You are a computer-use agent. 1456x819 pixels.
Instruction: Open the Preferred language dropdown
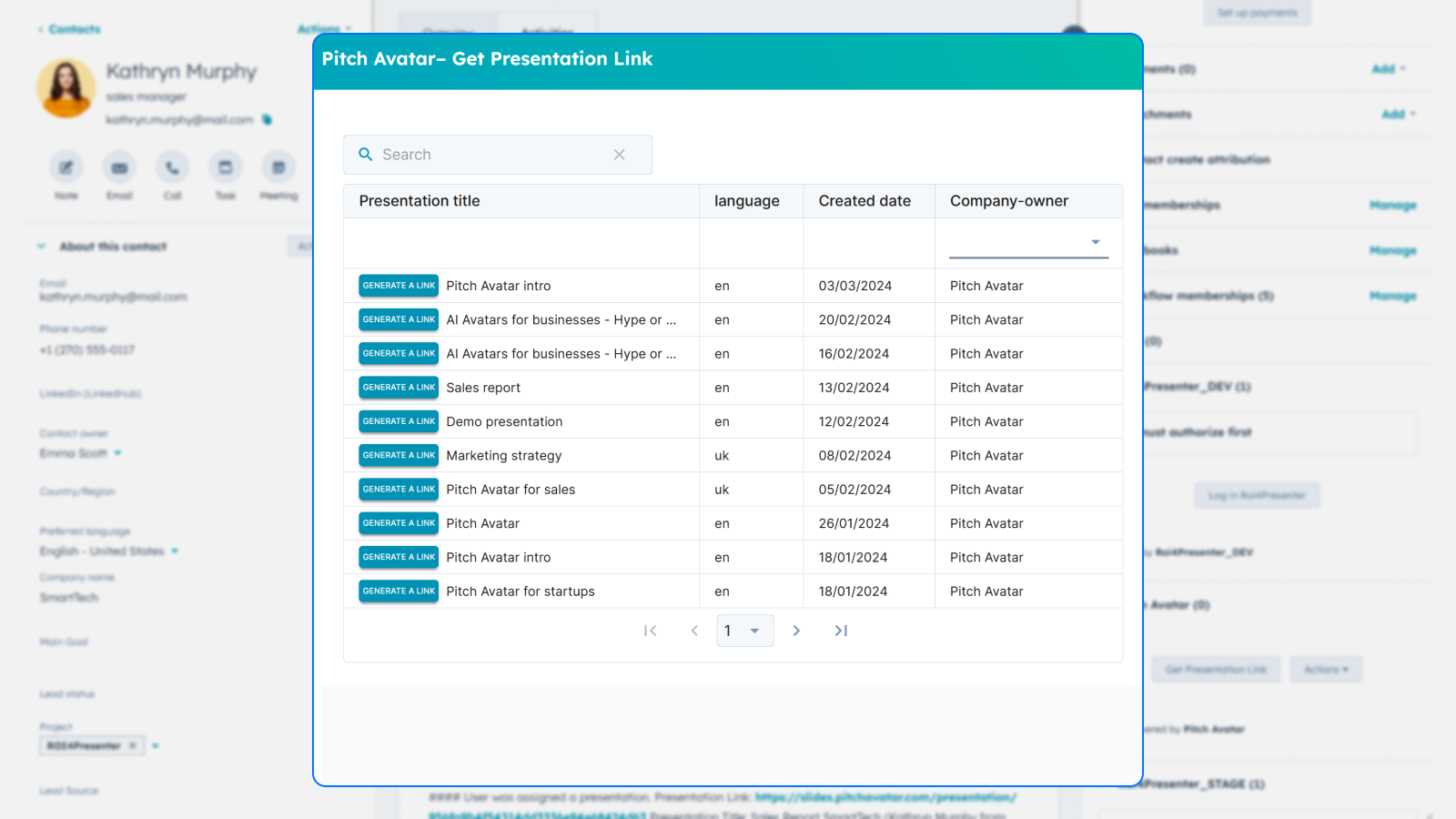click(x=175, y=551)
